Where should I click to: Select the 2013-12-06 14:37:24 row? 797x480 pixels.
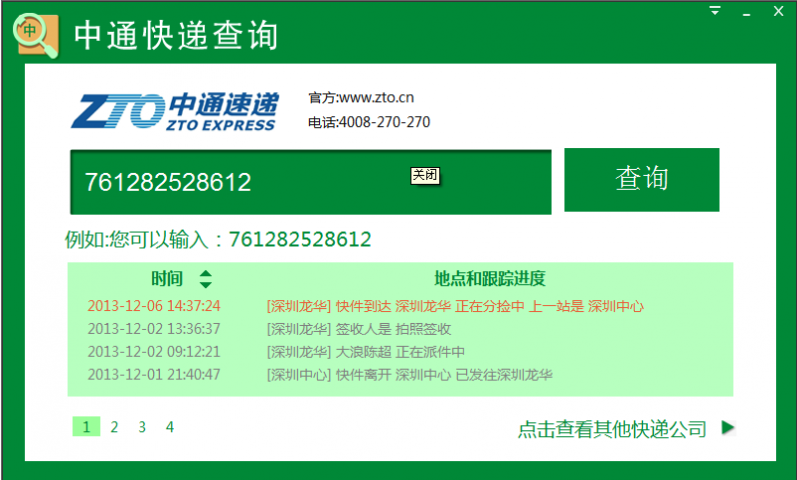click(x=400, y=306)
